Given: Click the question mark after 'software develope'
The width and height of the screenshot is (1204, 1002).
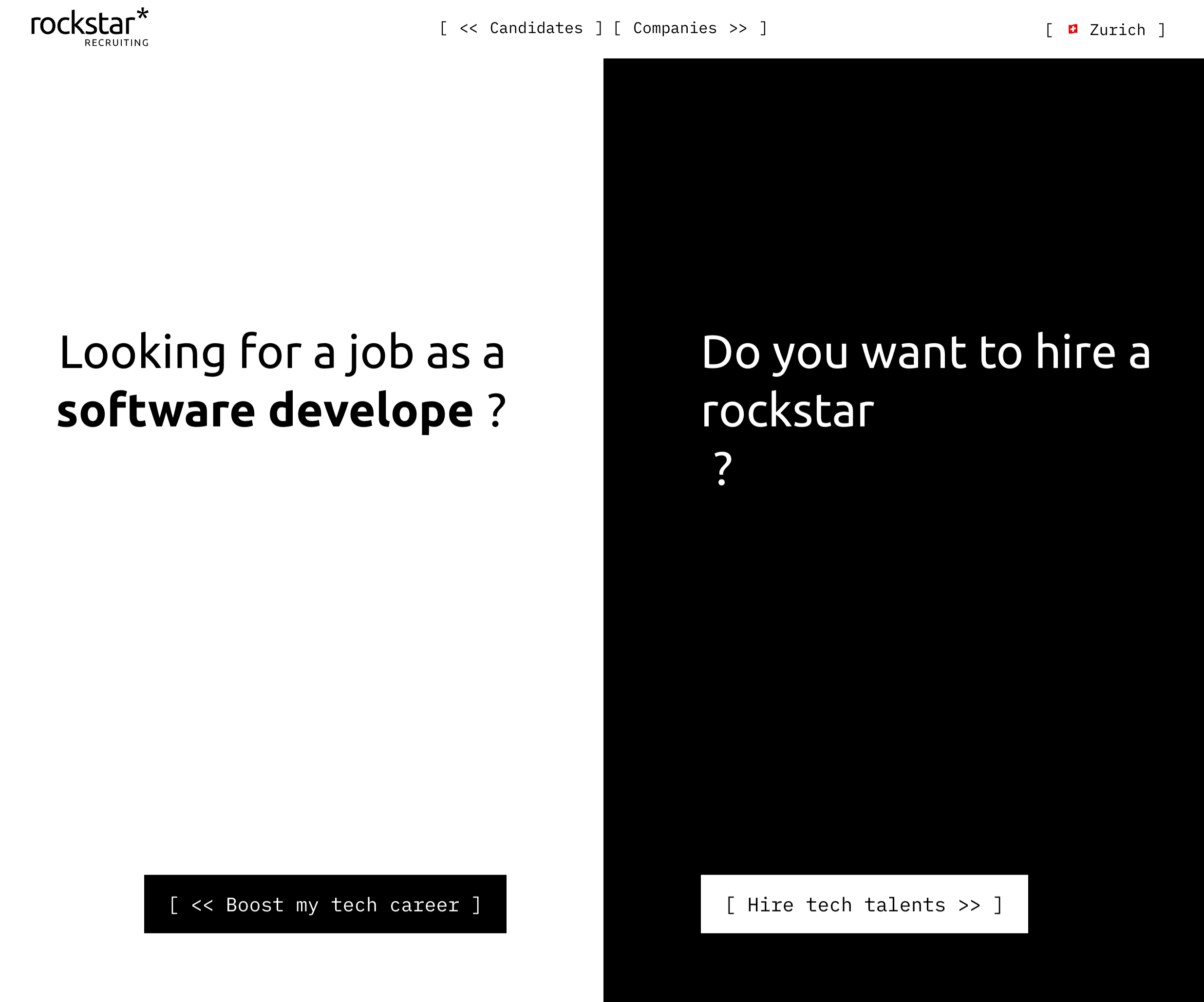Looking at the screenshot, I should [496, 410].
